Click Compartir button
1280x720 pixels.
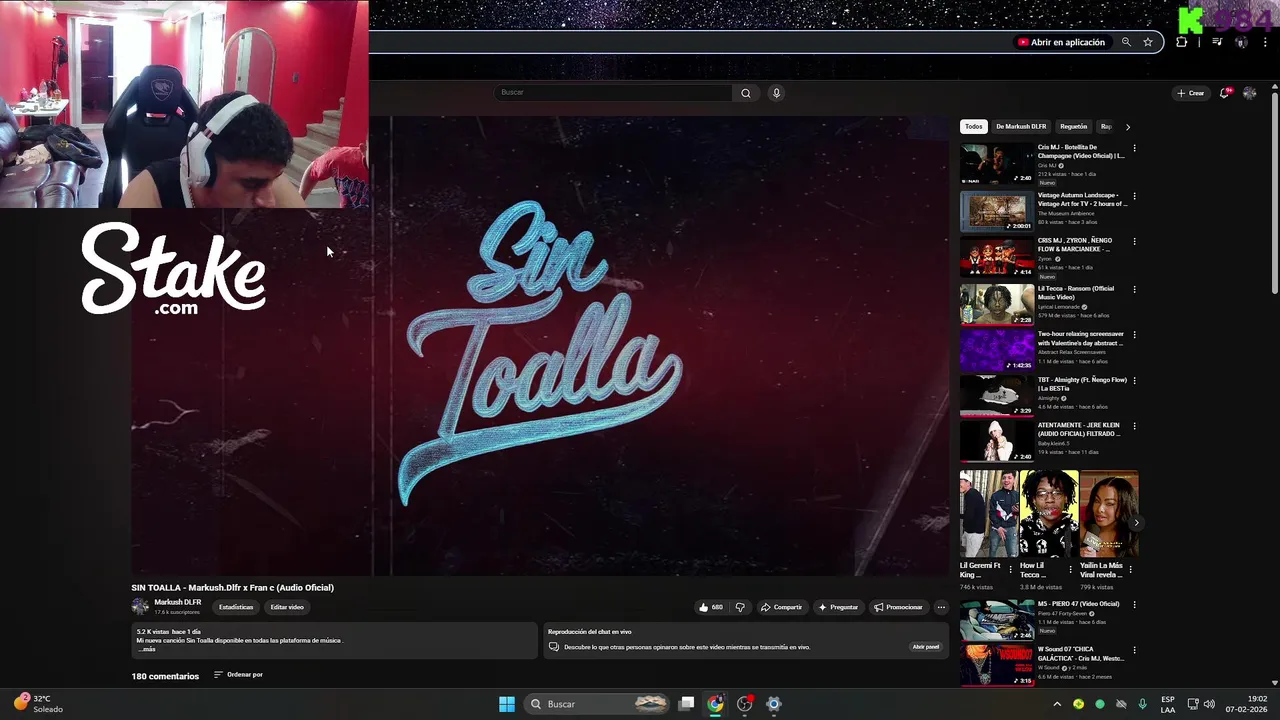(781, 607)
